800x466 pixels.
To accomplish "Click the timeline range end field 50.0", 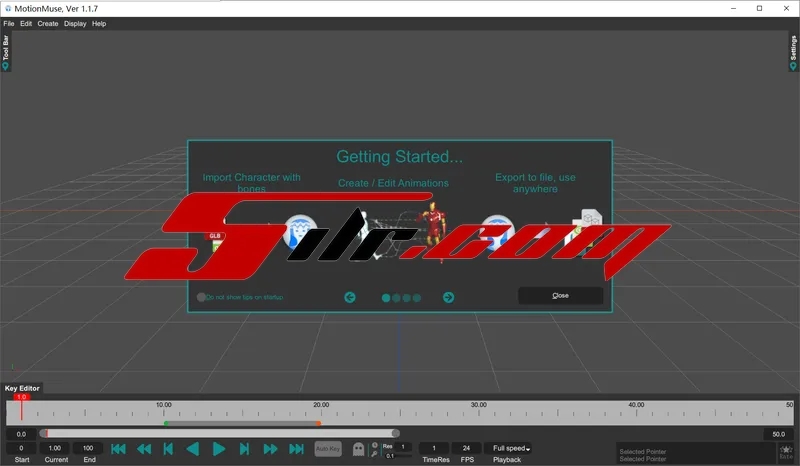I will tap(779, 434).
